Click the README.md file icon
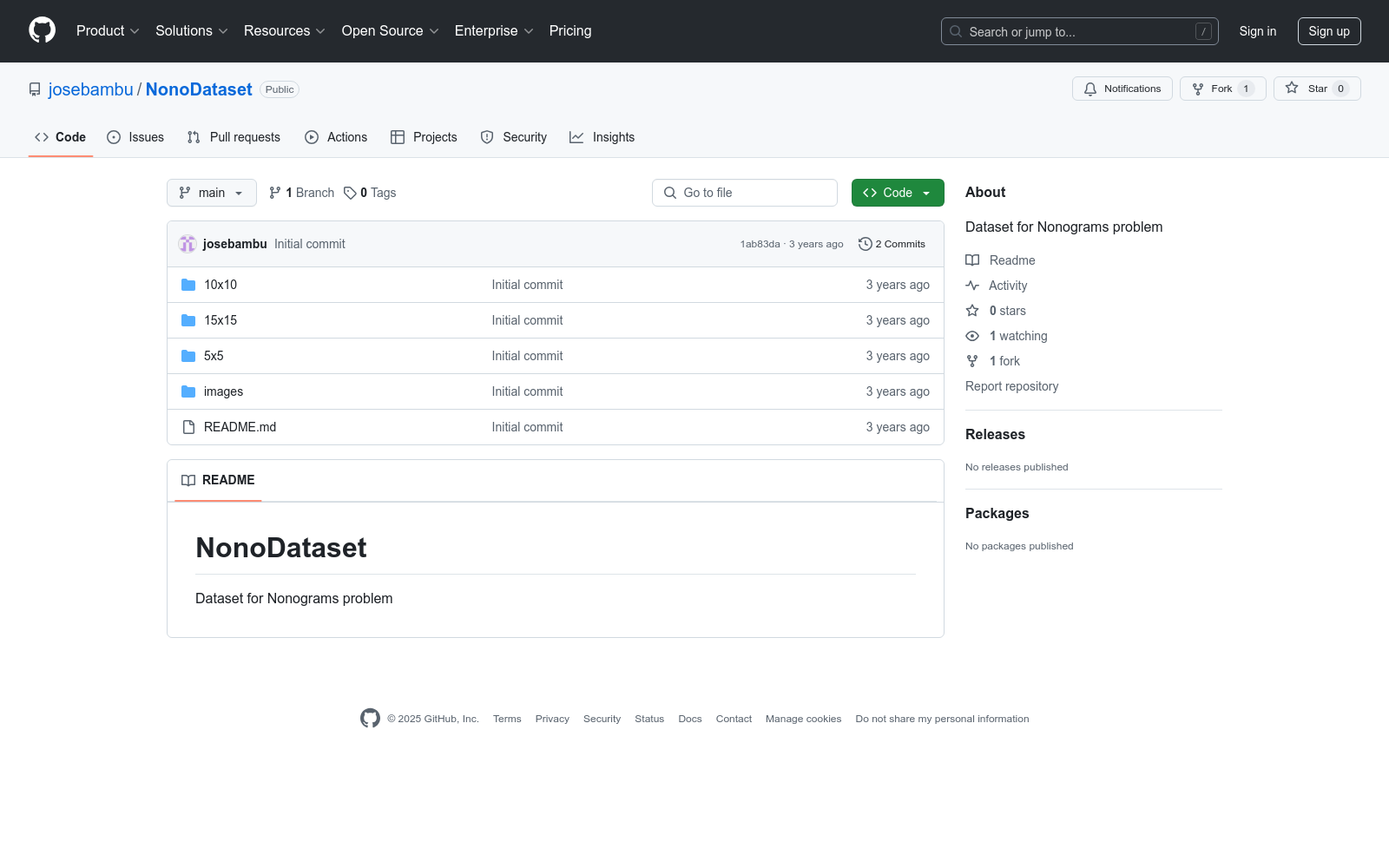 [188, 427]
